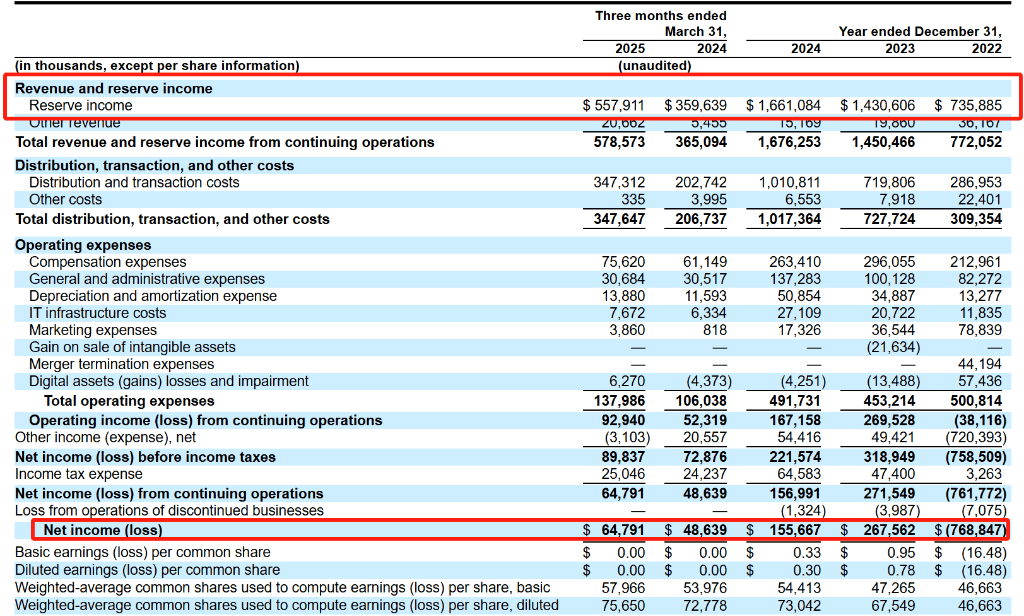Image resolution: width=1024 pixels, height=616 pixels.
Task: Click the (unaudited) note in the header
Action: [x=654, y=66]
